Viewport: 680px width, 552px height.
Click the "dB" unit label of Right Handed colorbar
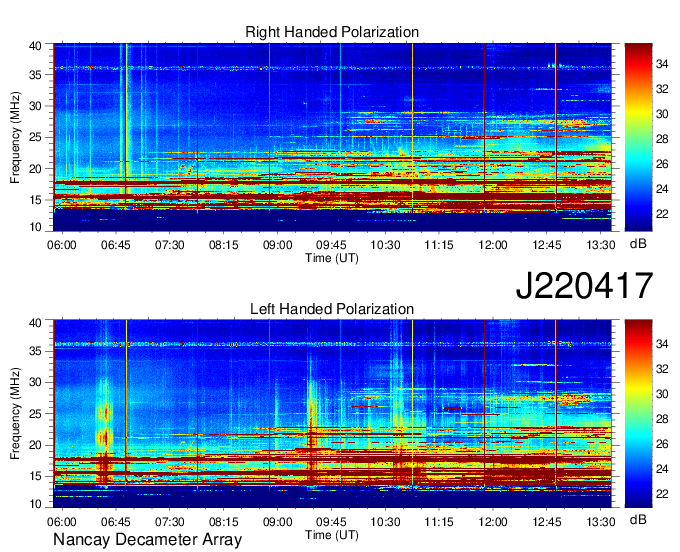point(638,244)
